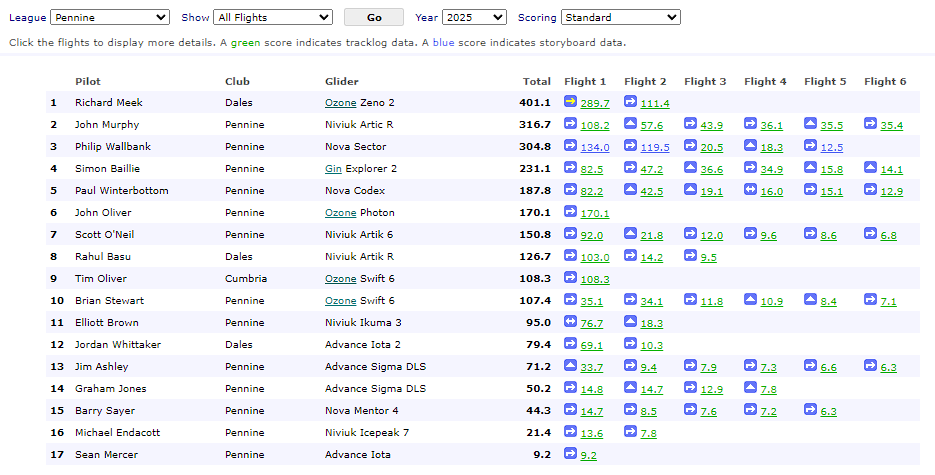935x475 pixels.
Task: Select Elliott Brown's total score 95.0
Action: point(538,322)
